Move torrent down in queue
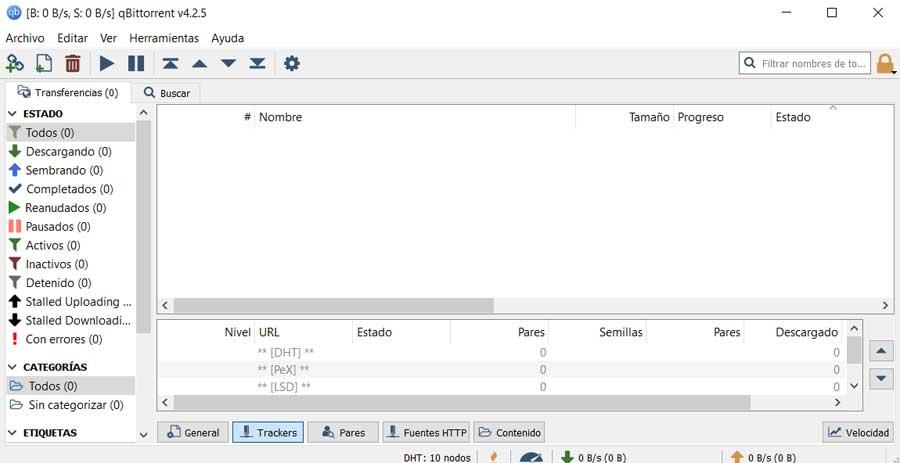 click(228, 63)
